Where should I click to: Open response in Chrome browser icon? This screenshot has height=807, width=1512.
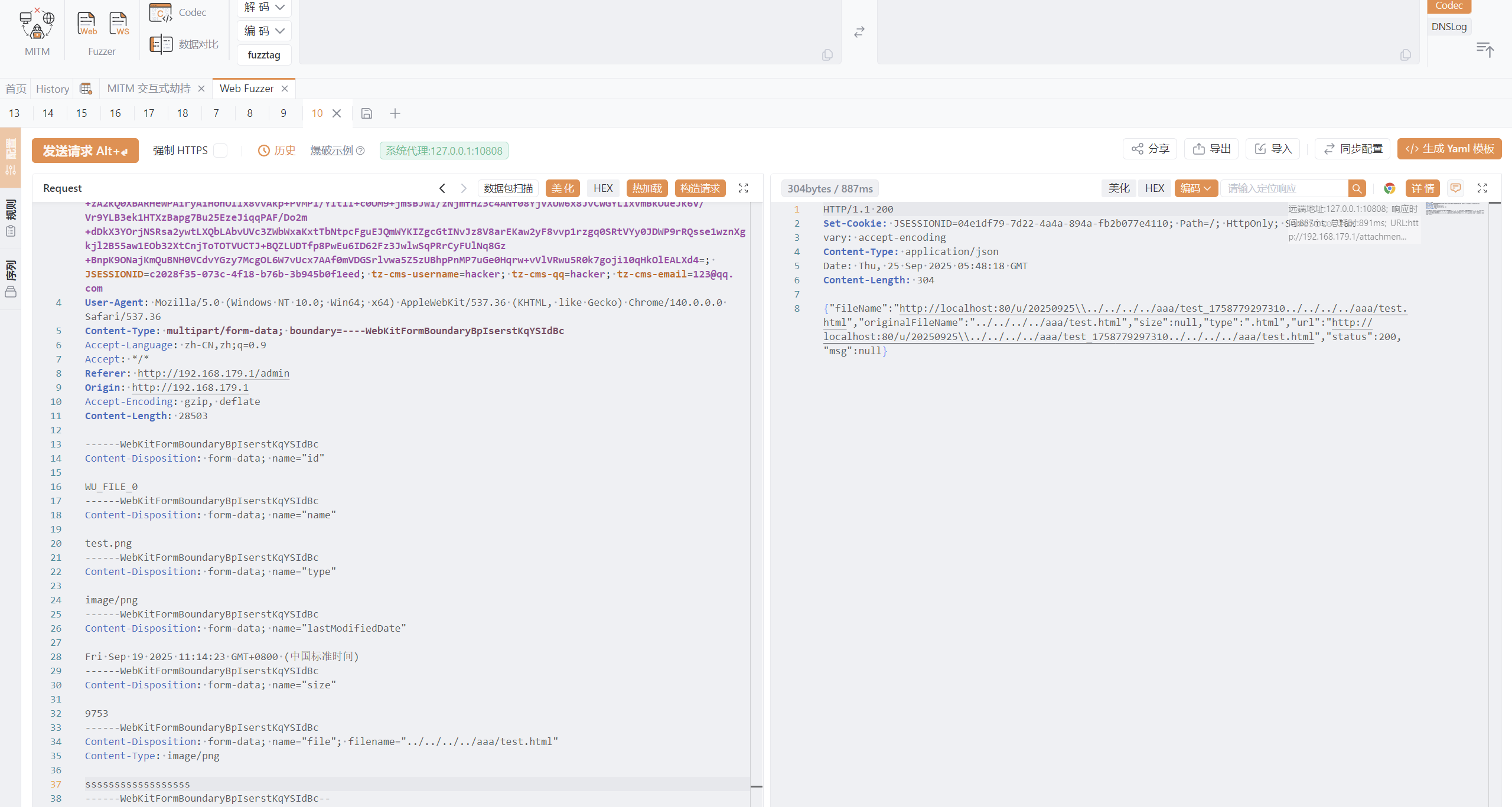[1389, 188]
